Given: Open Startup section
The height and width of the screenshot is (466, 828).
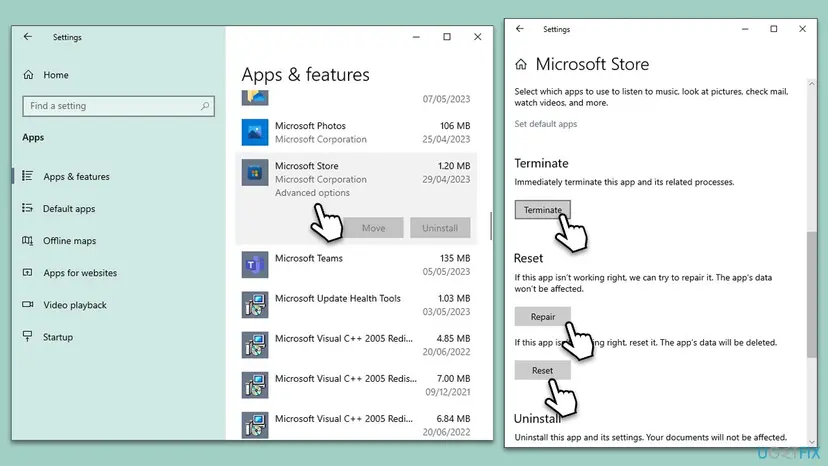Looking at the screenshot, I should coord(58,337).
